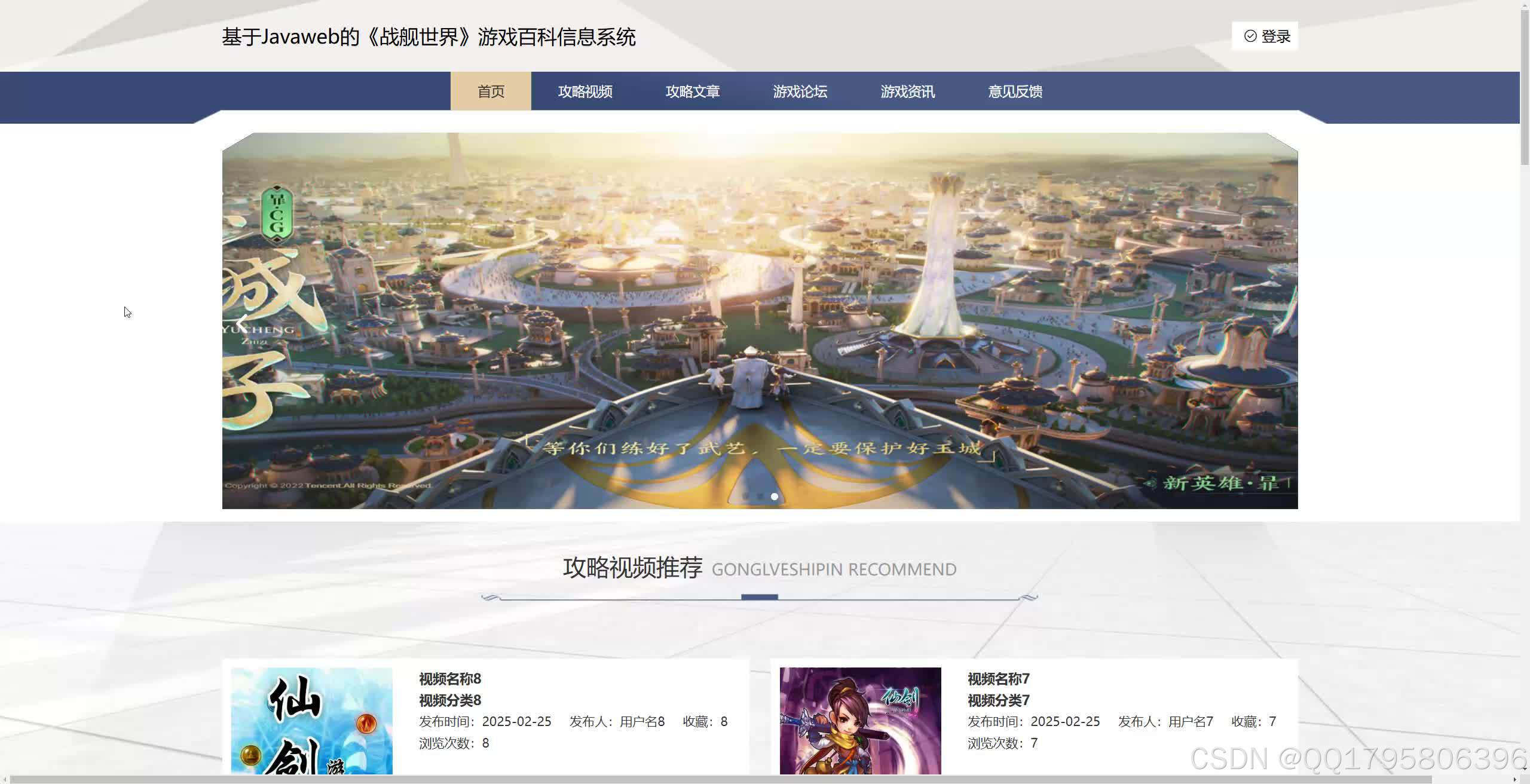Image resolution: width=1530 pixels, height=784 pixels.
Task: Open video 视频名称7
Action: [x=997, y=679]
